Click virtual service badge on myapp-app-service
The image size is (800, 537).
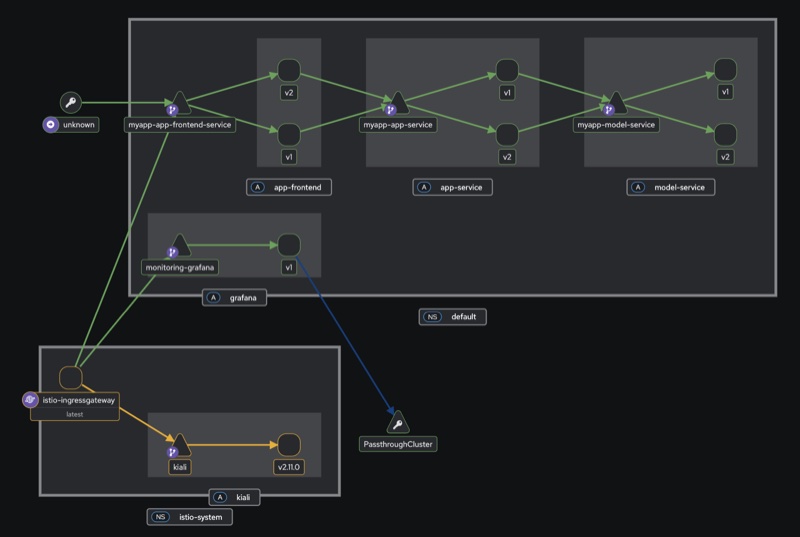pyautogui.click(x=390, y=110)
